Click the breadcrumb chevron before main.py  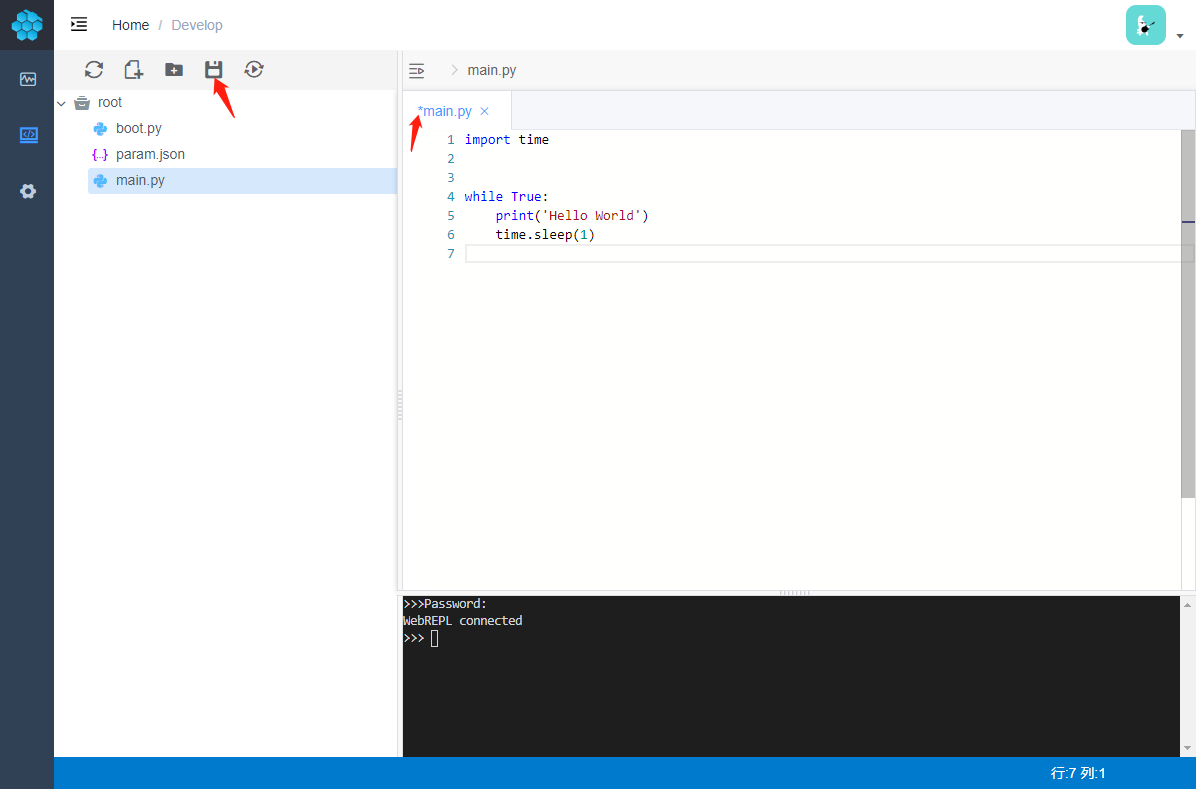(x=454, y=70)
